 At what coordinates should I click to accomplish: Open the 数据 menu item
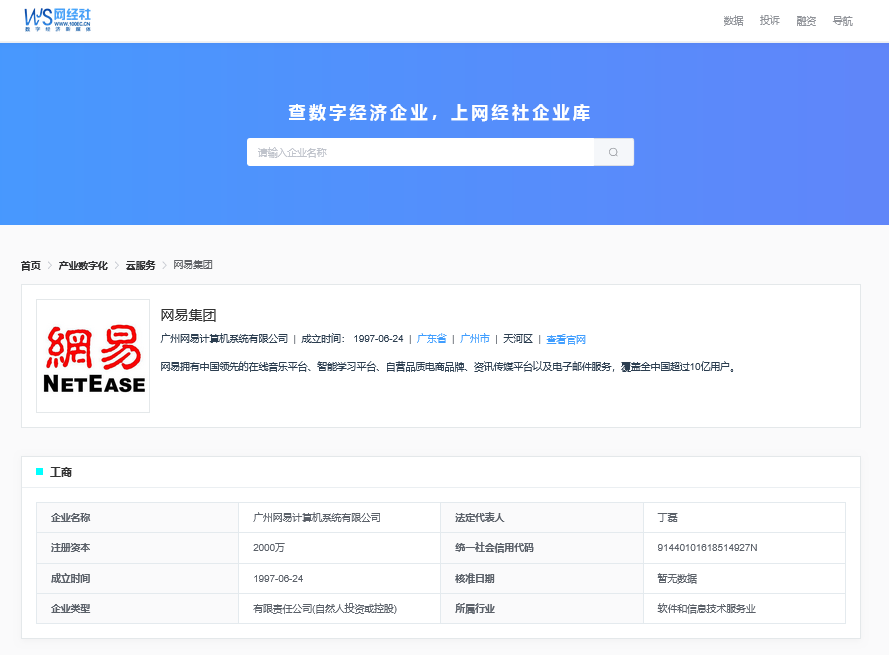click(733, 21)
